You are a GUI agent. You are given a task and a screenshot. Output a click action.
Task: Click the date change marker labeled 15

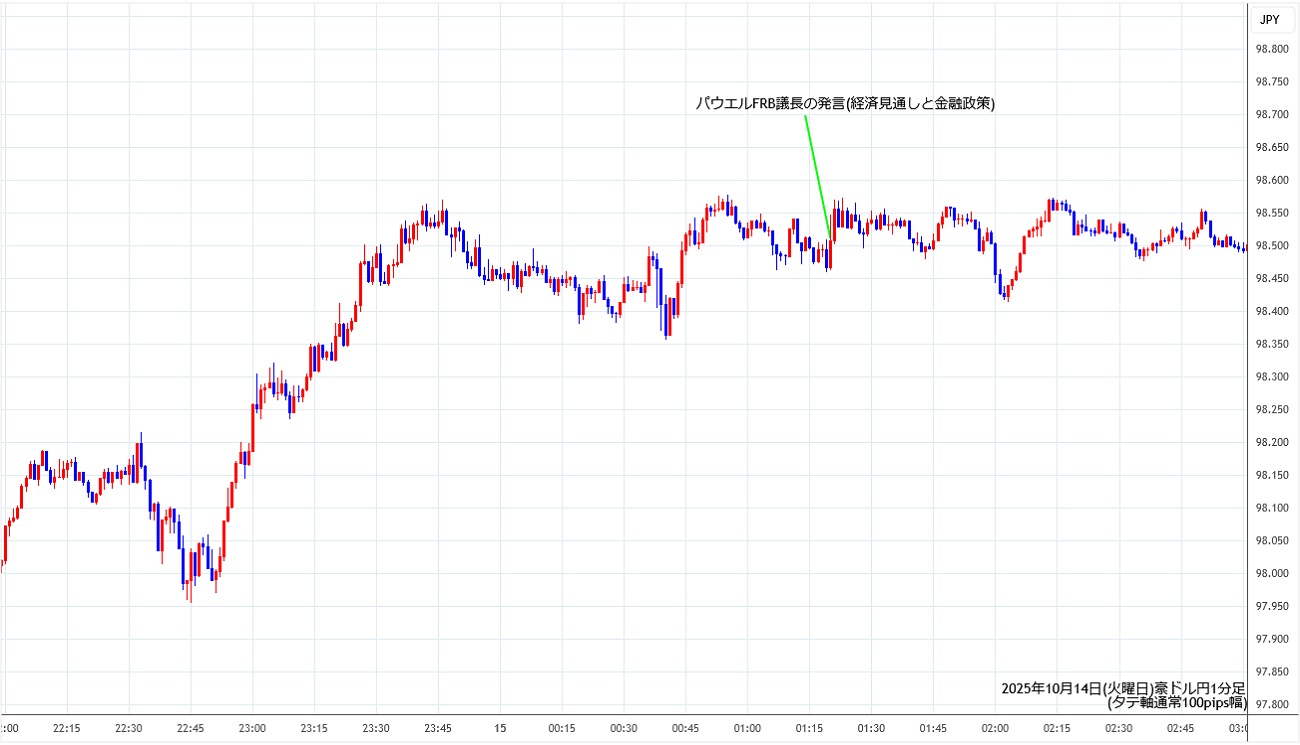[500, 728]
